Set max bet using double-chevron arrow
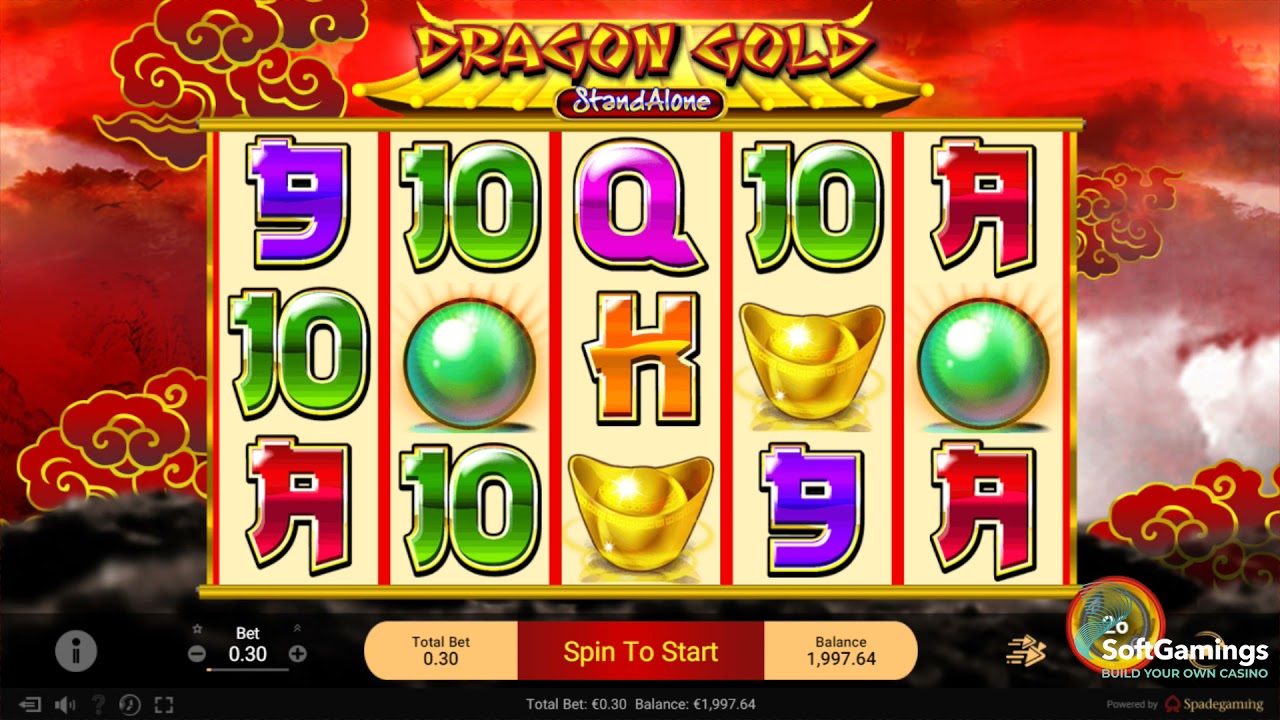The image size is (1280, 720). (297, 629)
